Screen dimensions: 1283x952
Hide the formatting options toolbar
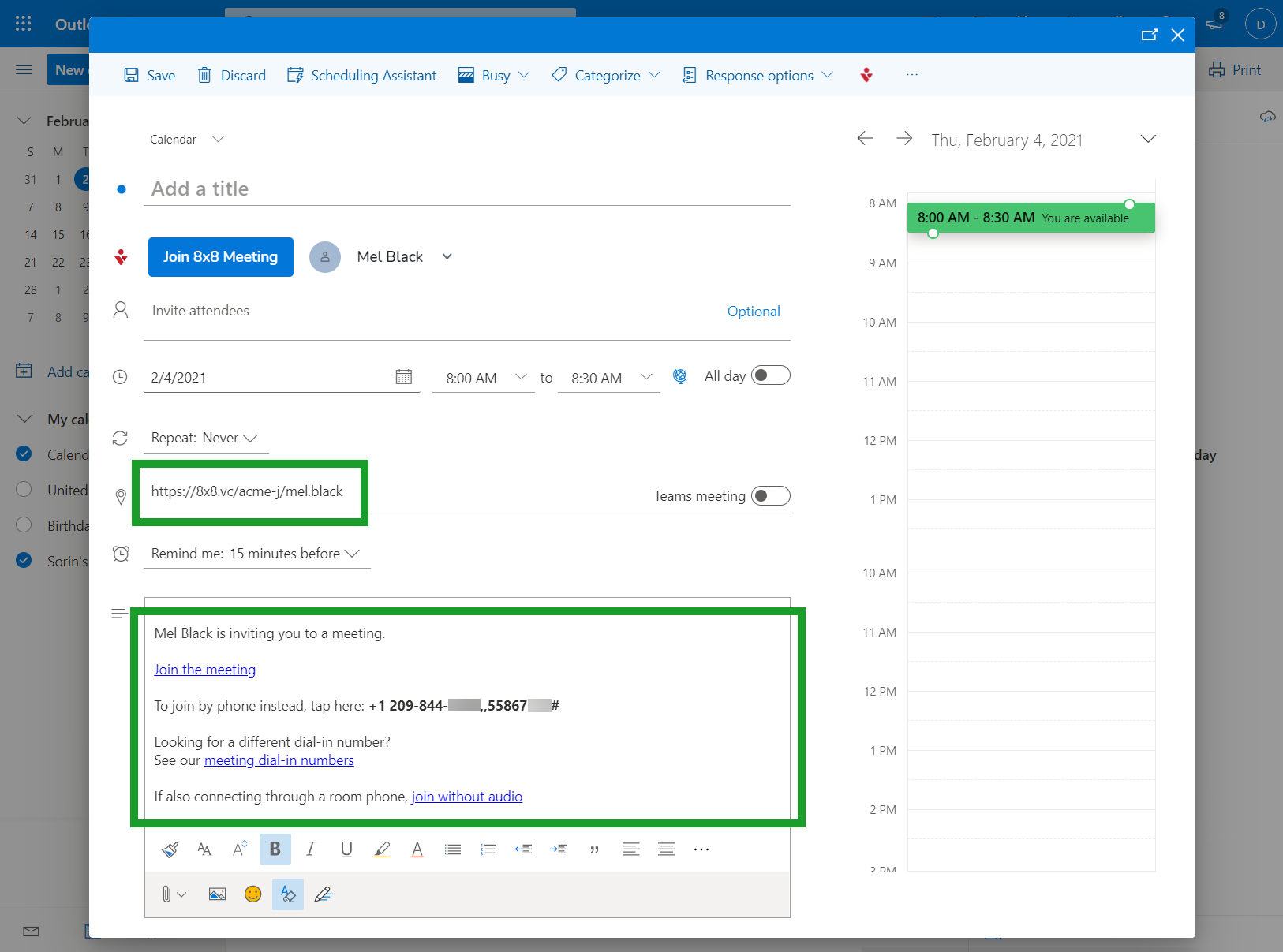[288, 894]
